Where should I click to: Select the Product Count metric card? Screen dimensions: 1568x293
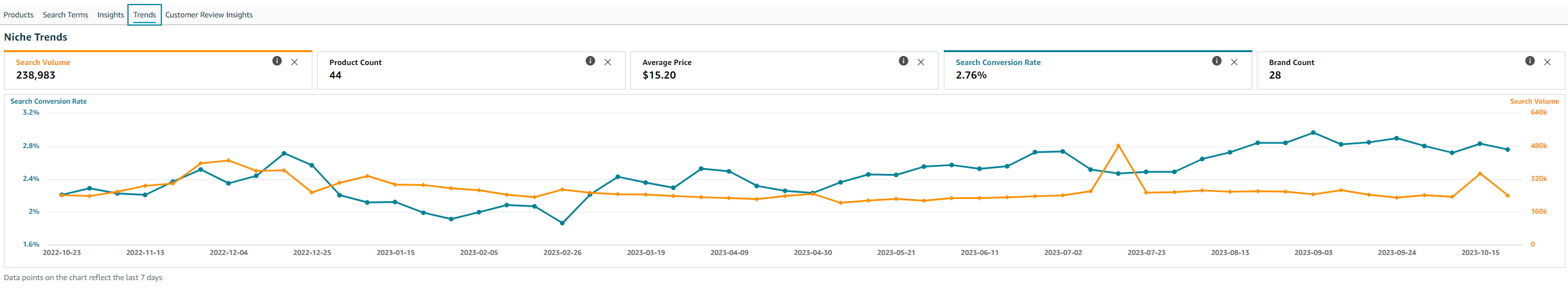point(471,70)
